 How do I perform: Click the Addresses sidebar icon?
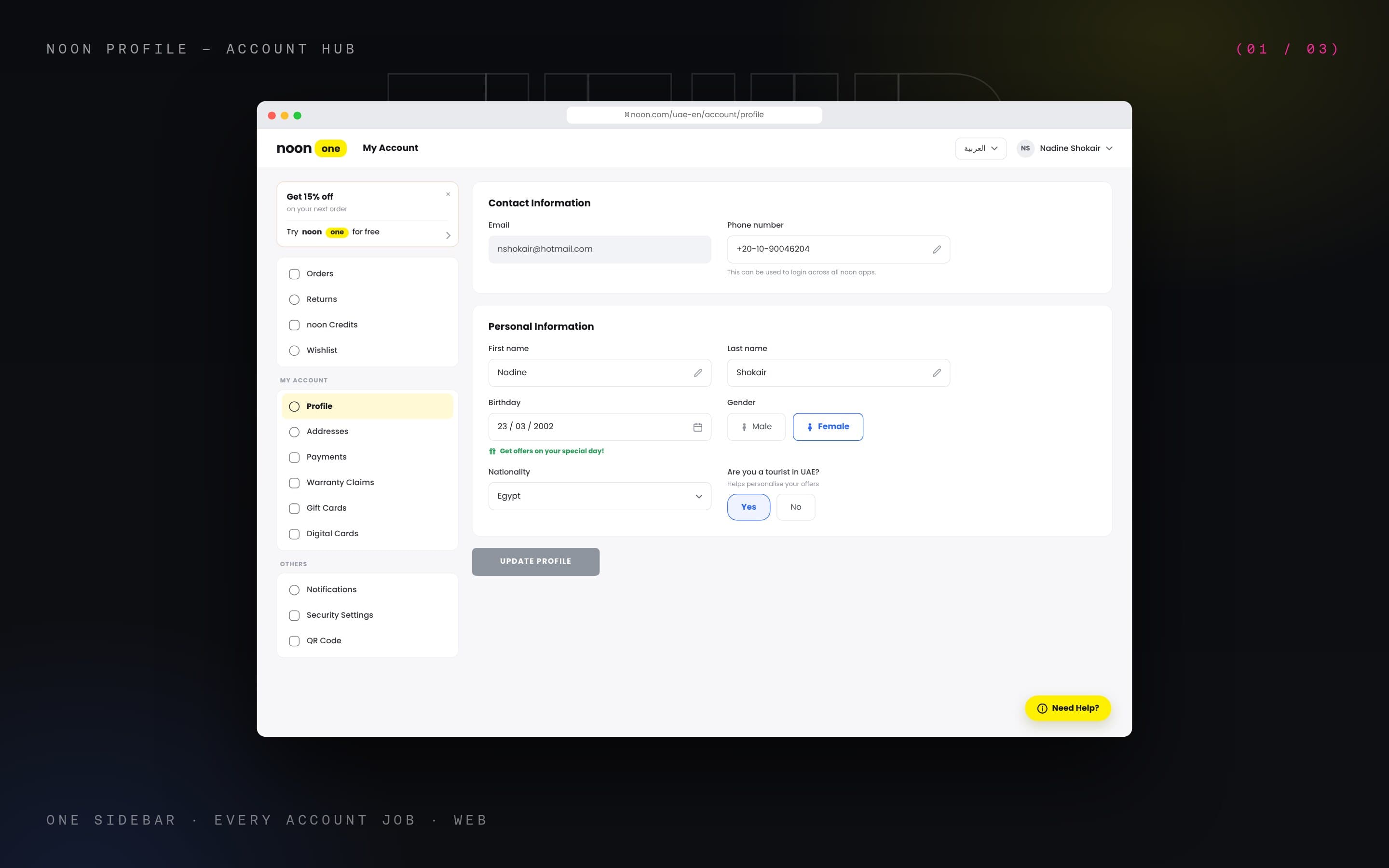[295, 432]
